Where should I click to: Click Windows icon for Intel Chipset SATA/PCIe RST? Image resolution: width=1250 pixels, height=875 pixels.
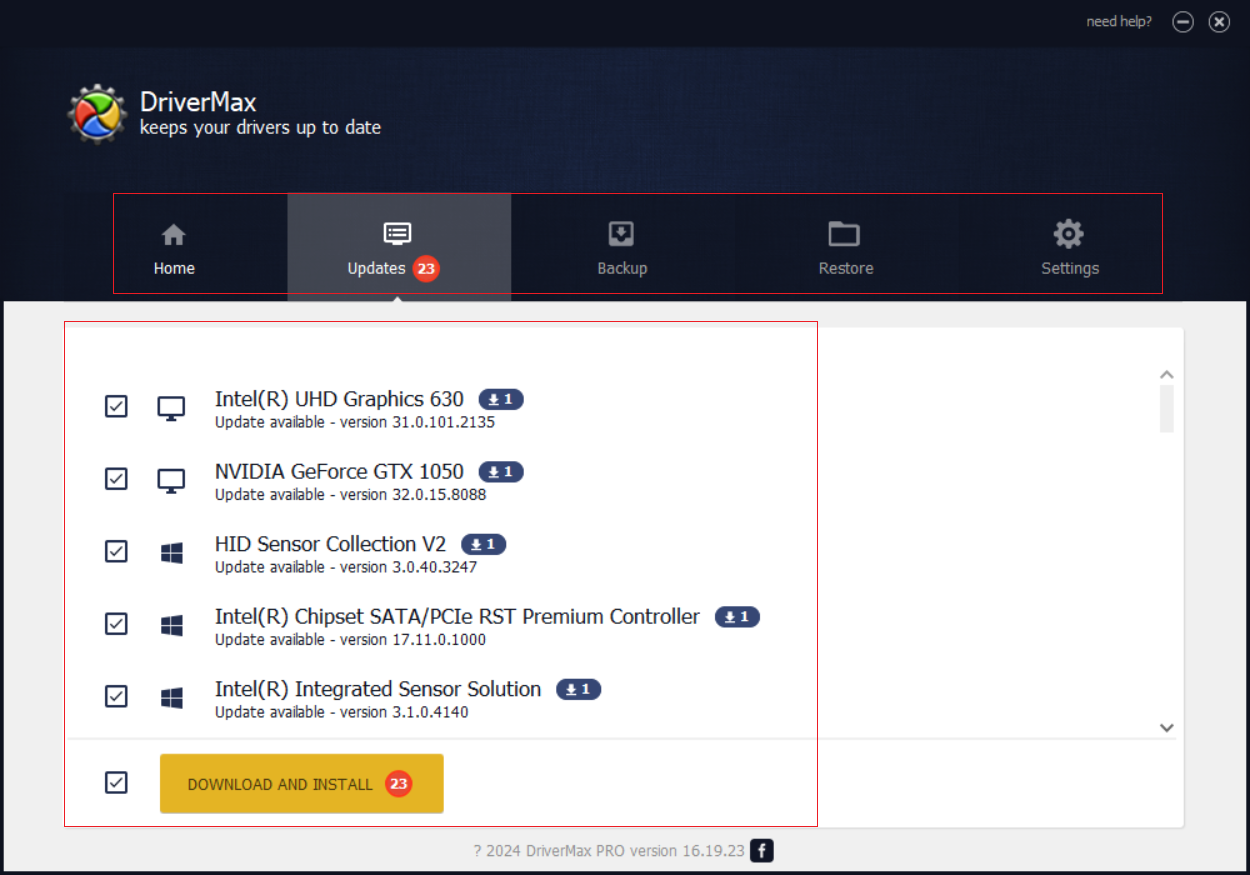[x=172, y=626]
